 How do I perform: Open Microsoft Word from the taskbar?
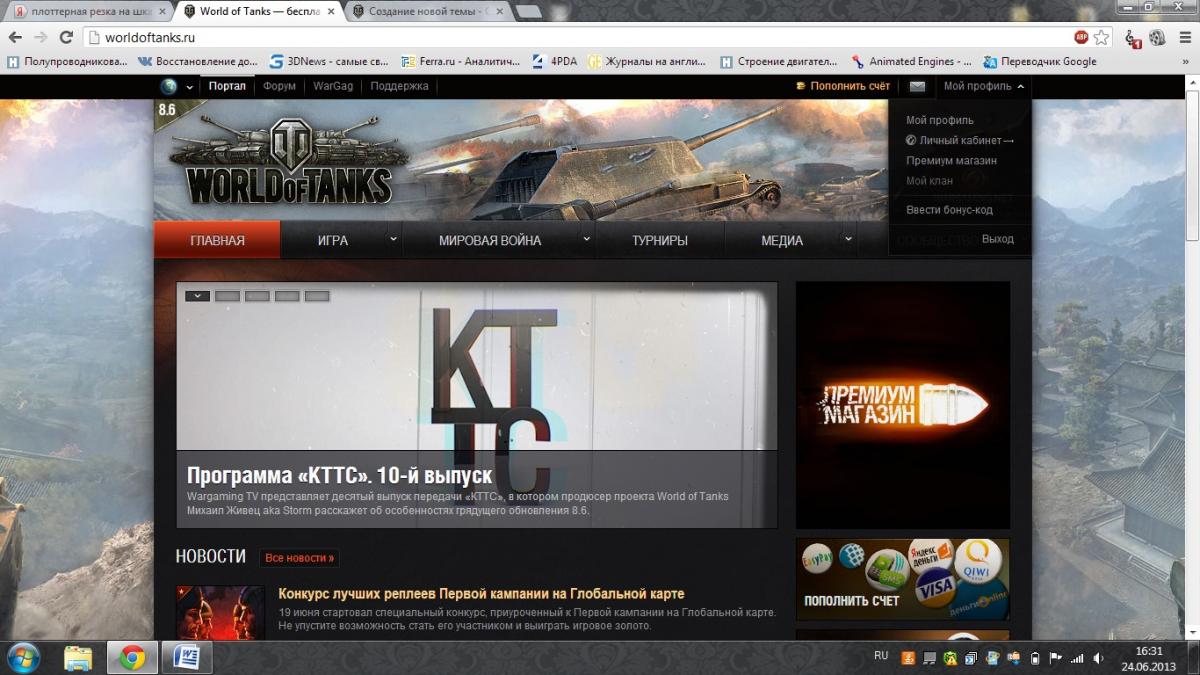pos(187,658)
